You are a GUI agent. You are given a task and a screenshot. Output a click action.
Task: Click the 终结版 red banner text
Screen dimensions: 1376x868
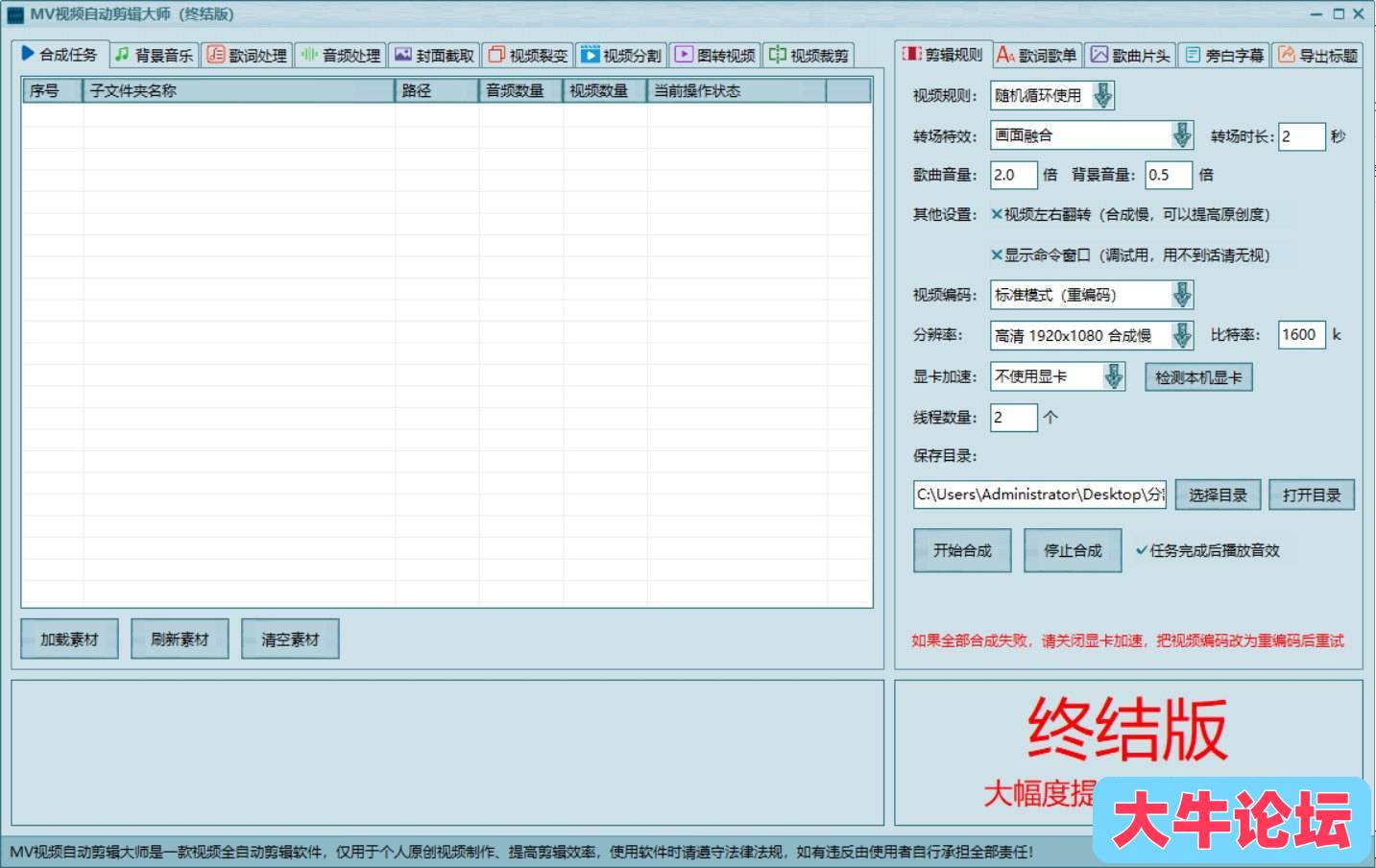tap(1127, 730)
